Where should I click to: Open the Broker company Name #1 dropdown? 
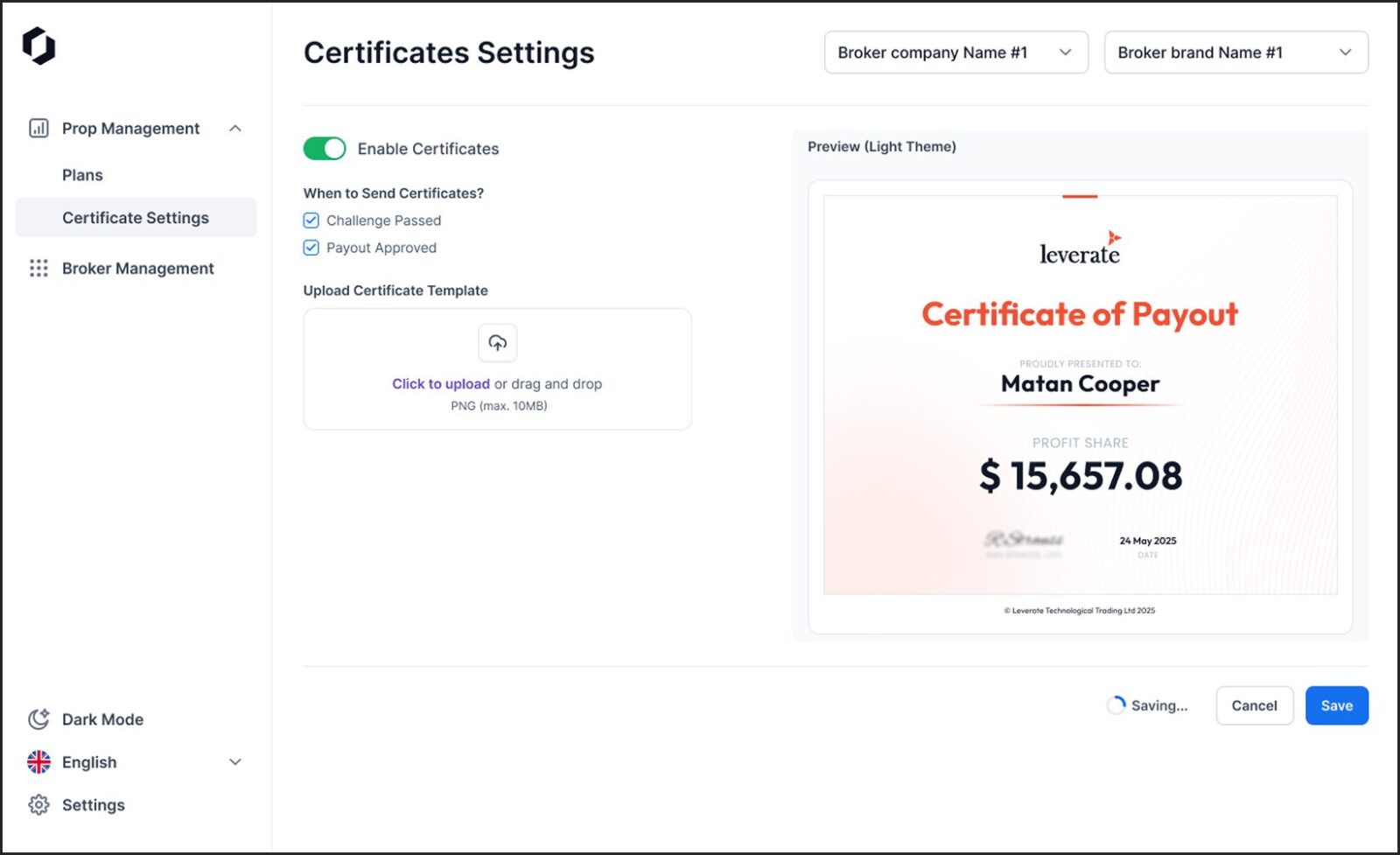955,53
